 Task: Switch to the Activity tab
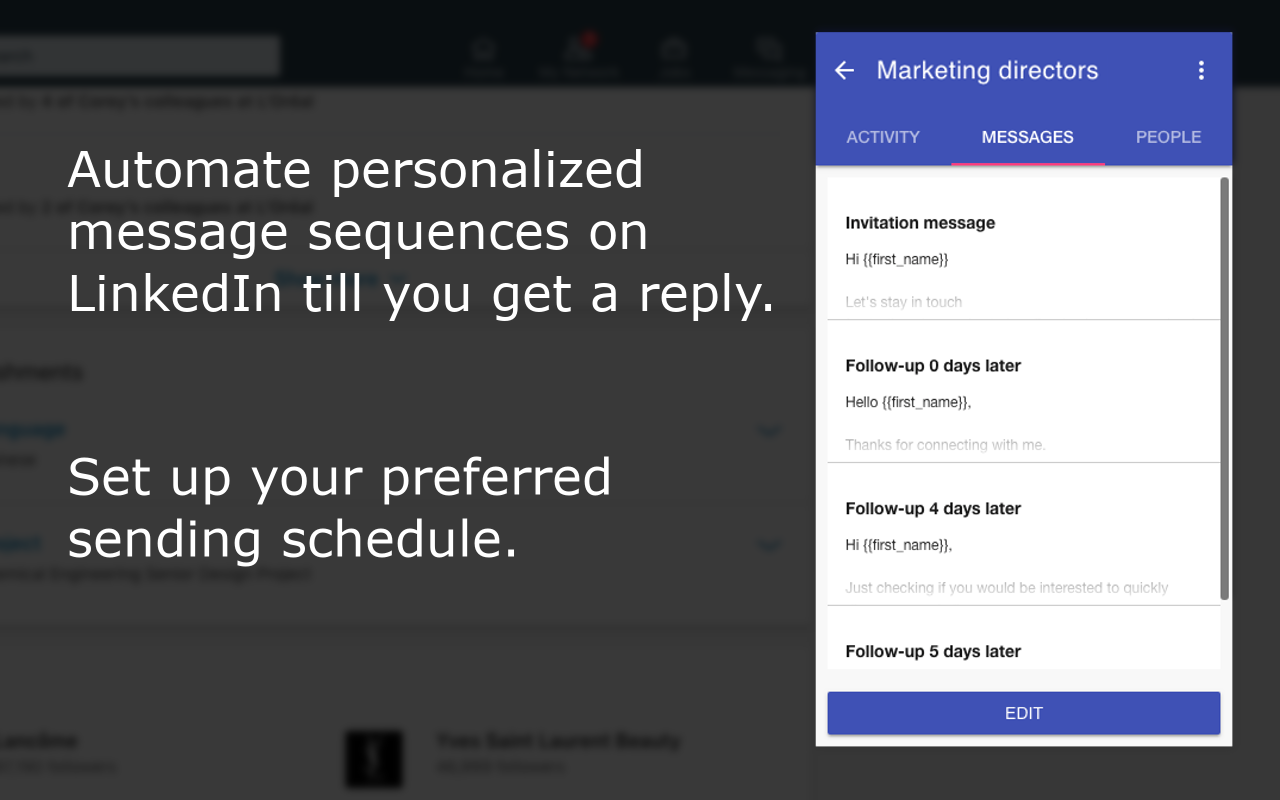[883, 137]
